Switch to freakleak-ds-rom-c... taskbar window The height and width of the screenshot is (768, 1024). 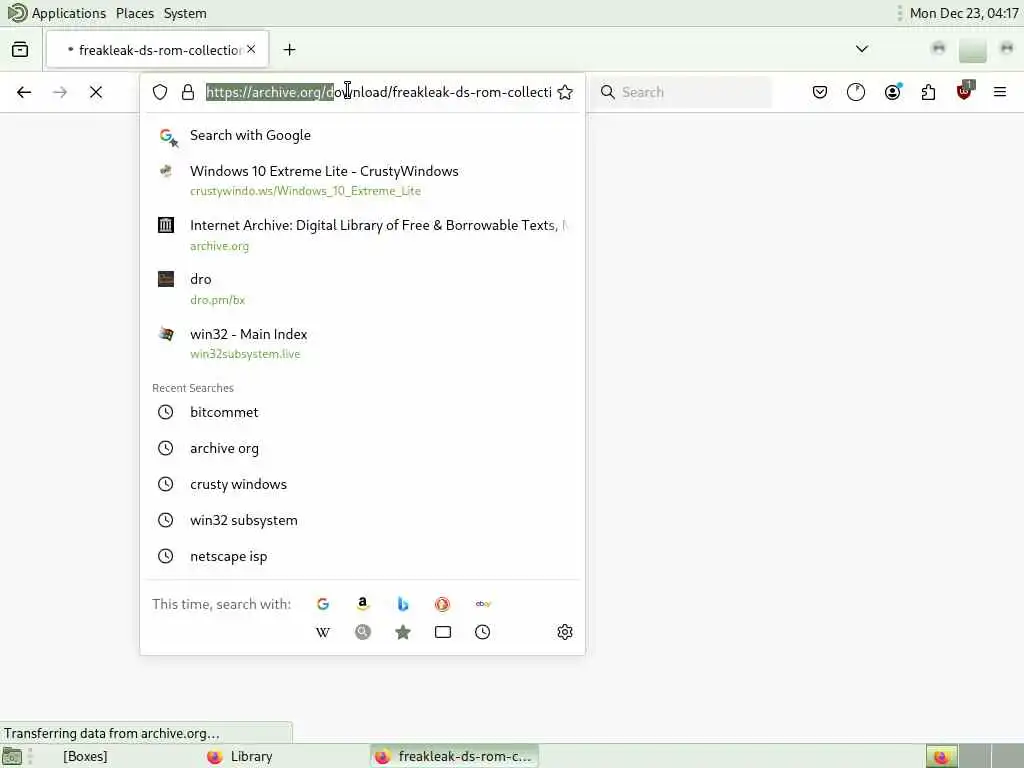pyautogui.click(x=455, y=756)
